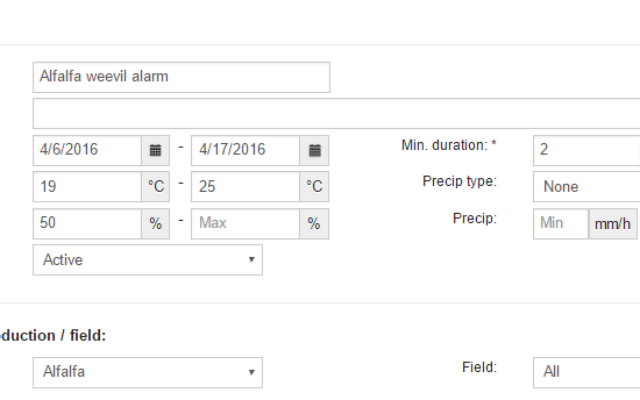The width and height of the screenshot is (640, 400).
Task: Click the maximum temperature °C unit addon
Action: pos(314,187)
